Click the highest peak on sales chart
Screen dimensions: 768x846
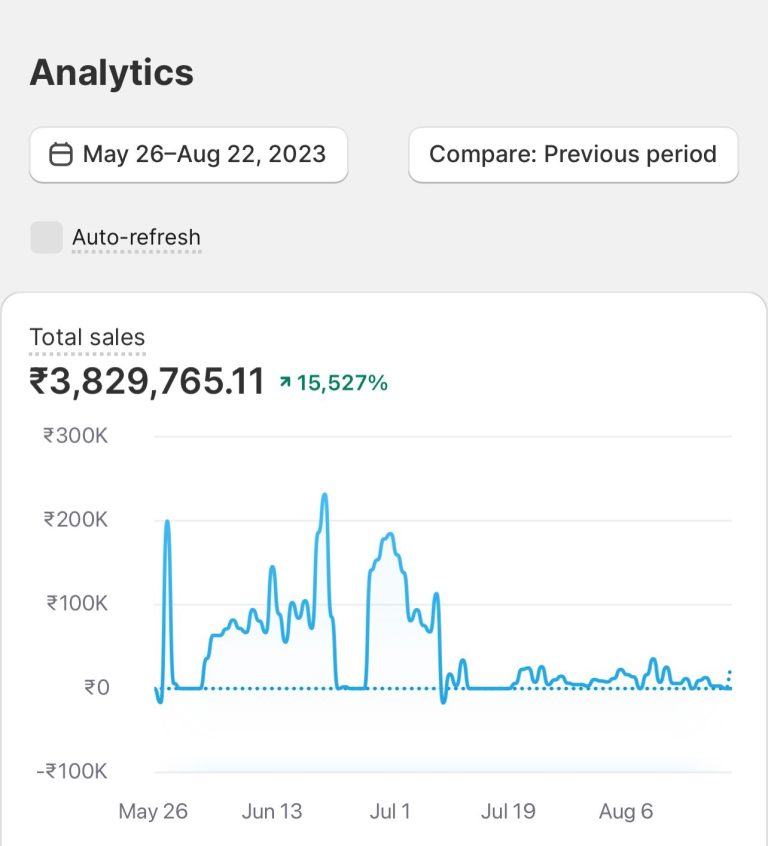point(324,495)
